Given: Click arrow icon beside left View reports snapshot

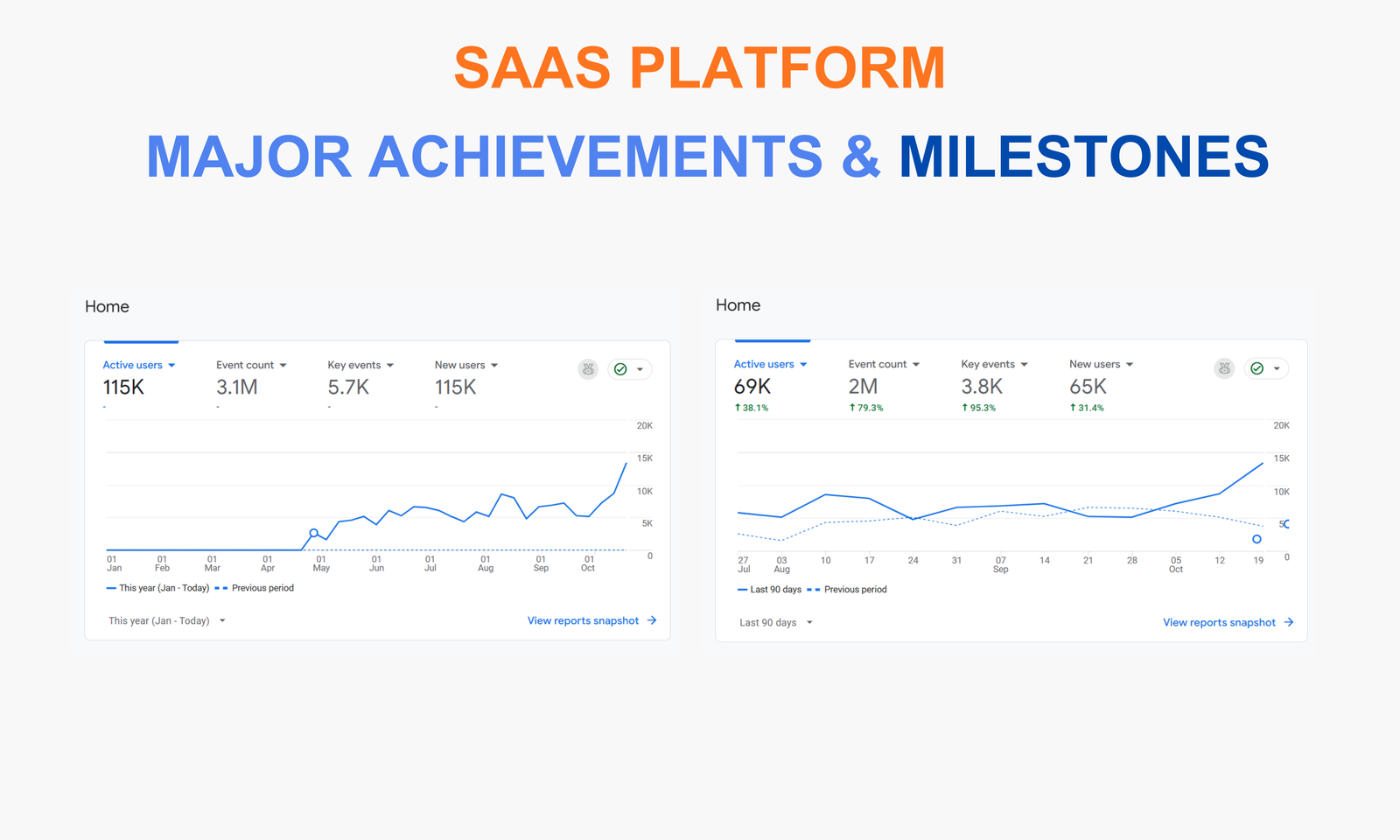Looking at the screenshot, I should (x=652, y=620).
